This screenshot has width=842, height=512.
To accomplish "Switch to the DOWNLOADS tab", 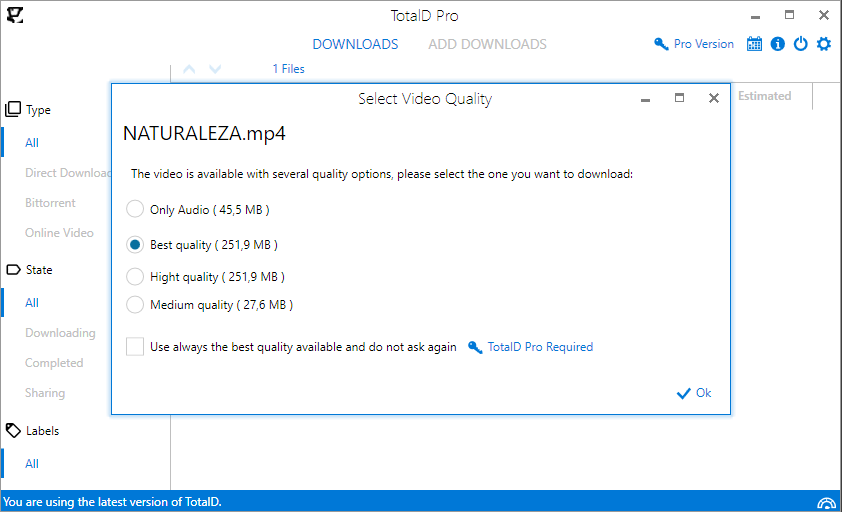I will coord(355,44).
